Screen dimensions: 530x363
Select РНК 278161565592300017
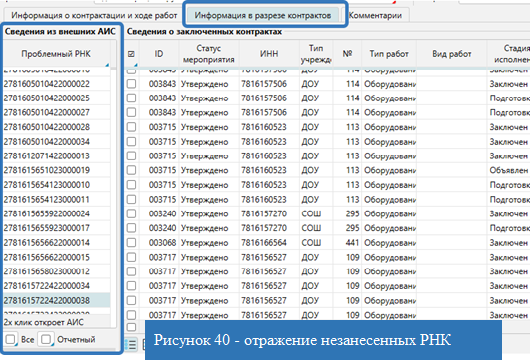pyautogui.click(x=57, y=228)
